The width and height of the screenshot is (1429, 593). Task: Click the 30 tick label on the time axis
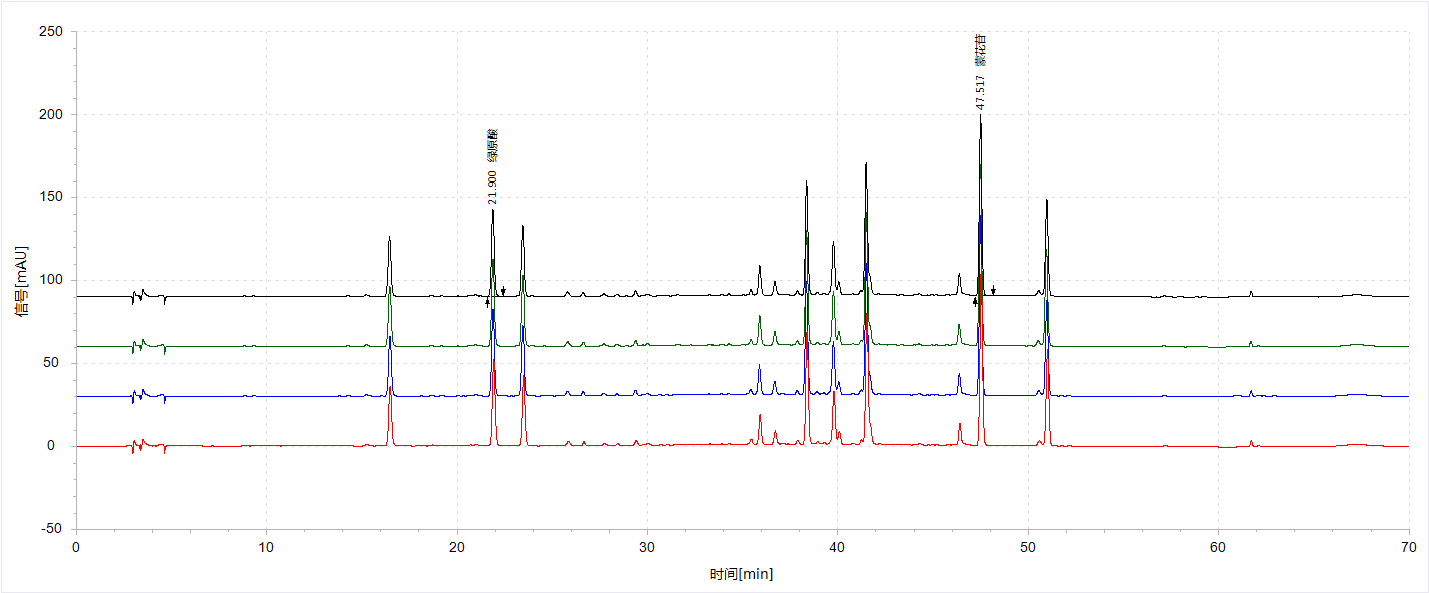point(647,548)
